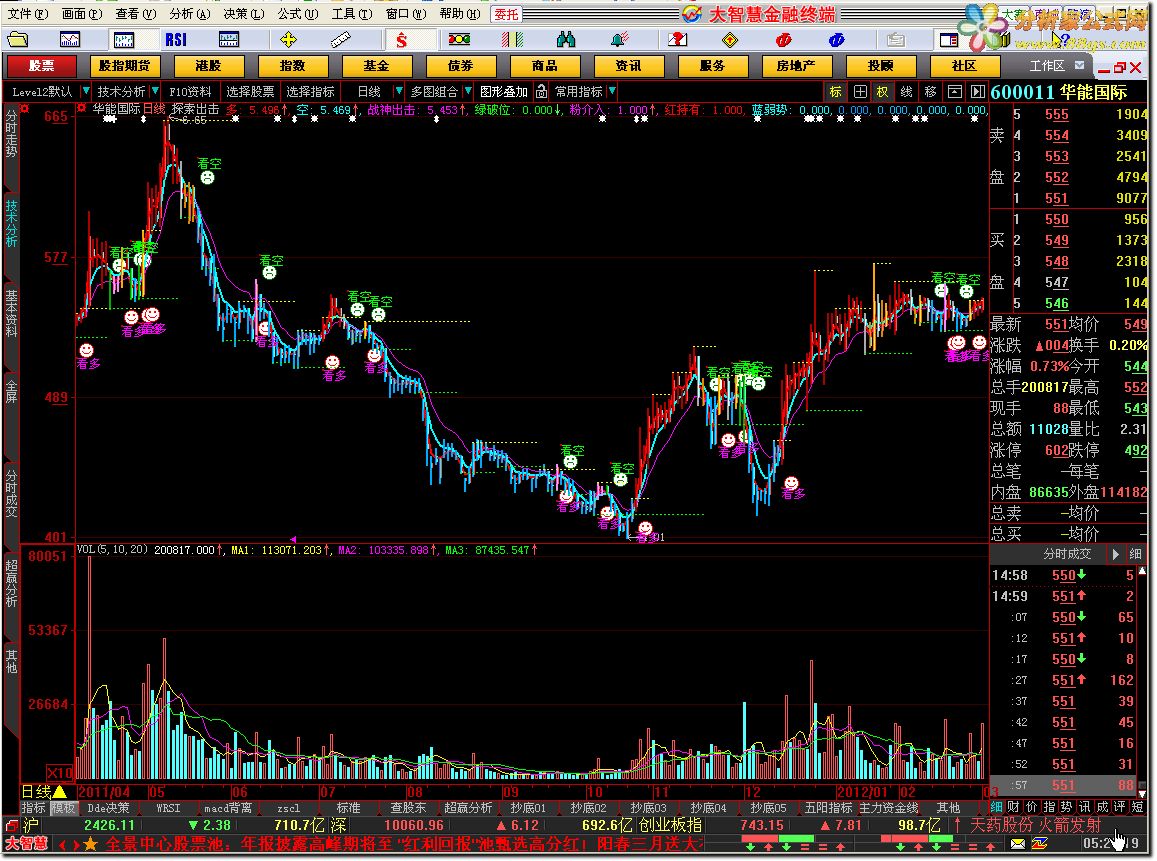Expand the 常用指标 dropdown arrow
Screen dimensions: 1157x861
click(612, 91)
